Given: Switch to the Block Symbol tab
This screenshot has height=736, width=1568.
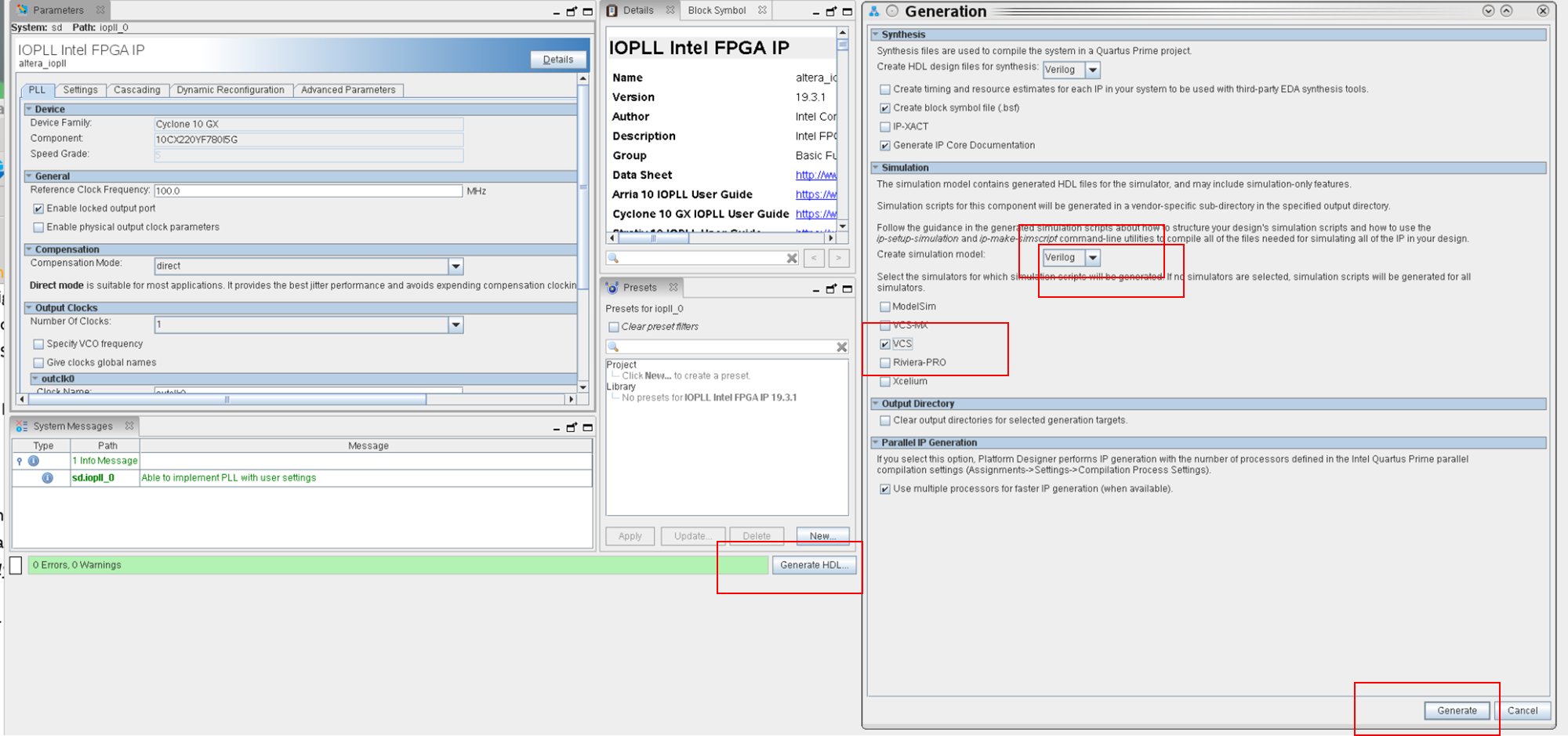Looking at the screenshot, I should [716, 10].
